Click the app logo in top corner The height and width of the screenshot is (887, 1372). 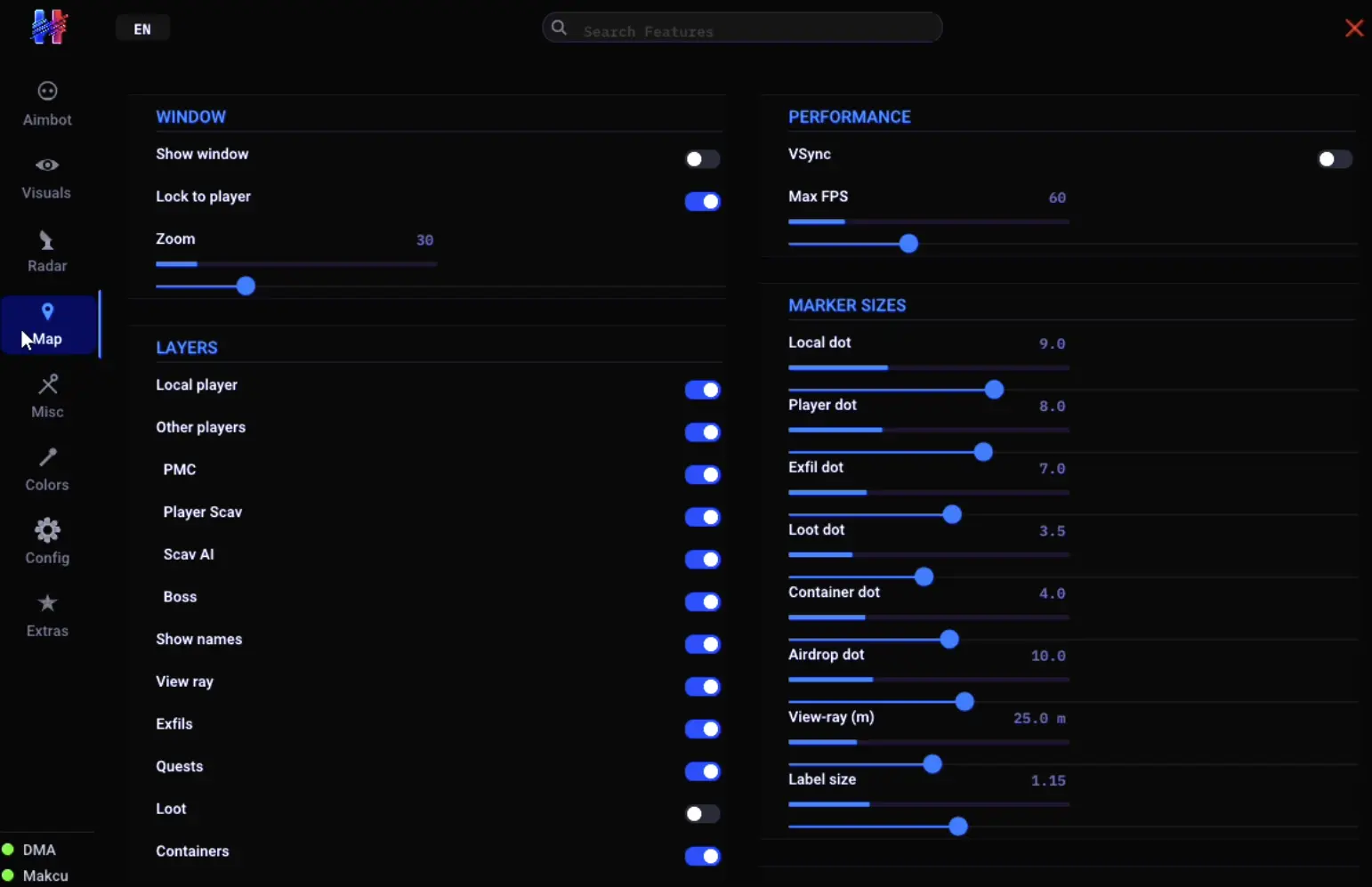click(49, 27)
